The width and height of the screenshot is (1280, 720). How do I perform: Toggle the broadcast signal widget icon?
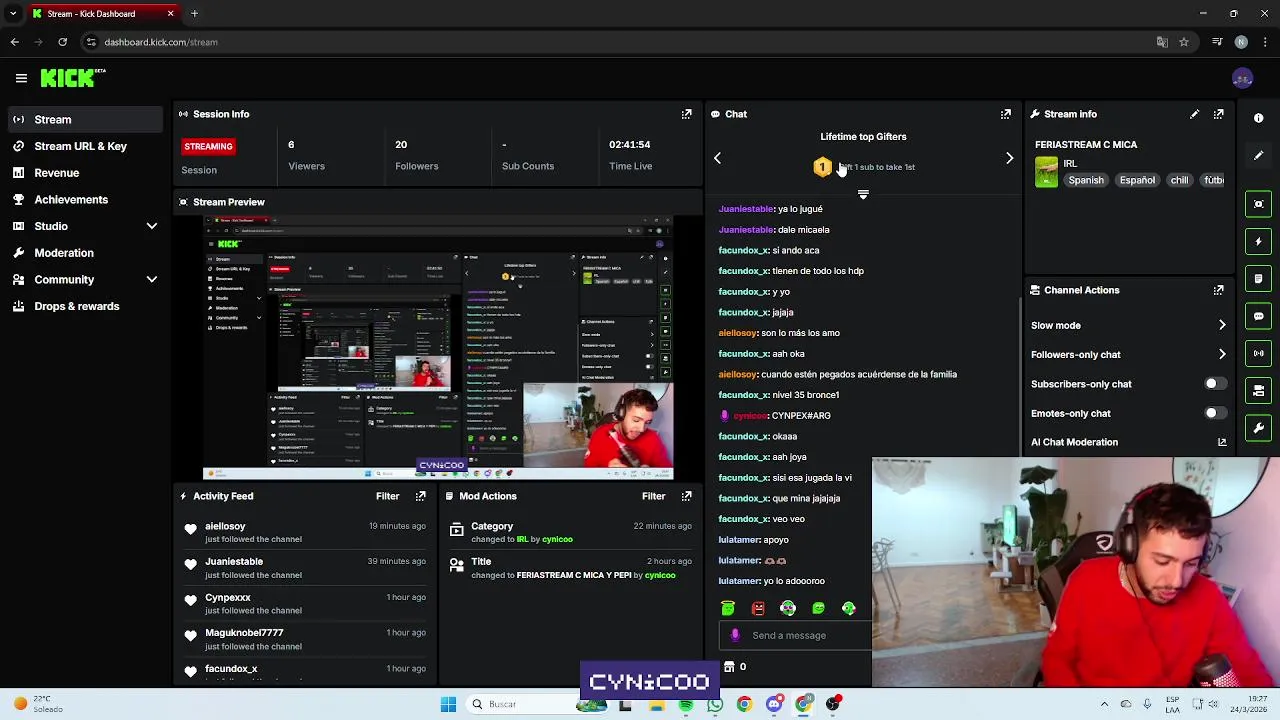click(x=1258, y=353)
